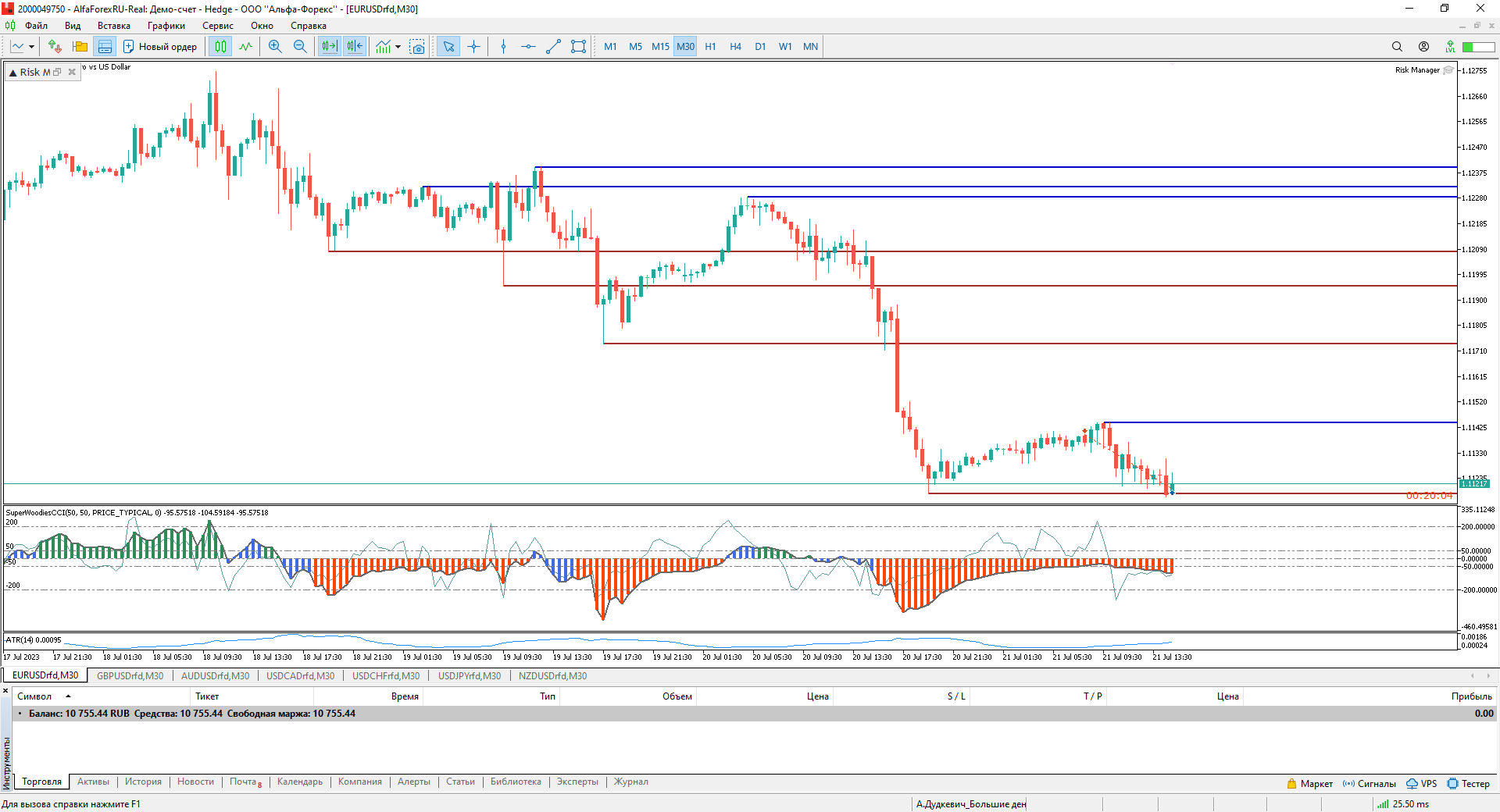Expand the chart type dropdown arrow
Screen dimensions: 1500x812
pos(31,47)
